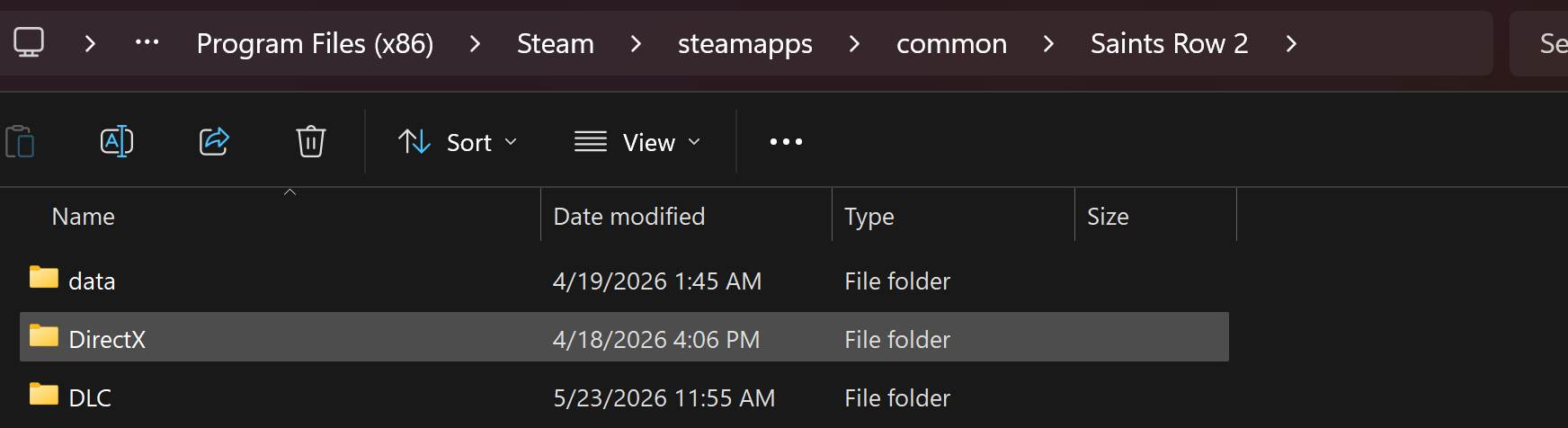
Task: Open the Sort dropdown menu
Action: pos(458,142)
